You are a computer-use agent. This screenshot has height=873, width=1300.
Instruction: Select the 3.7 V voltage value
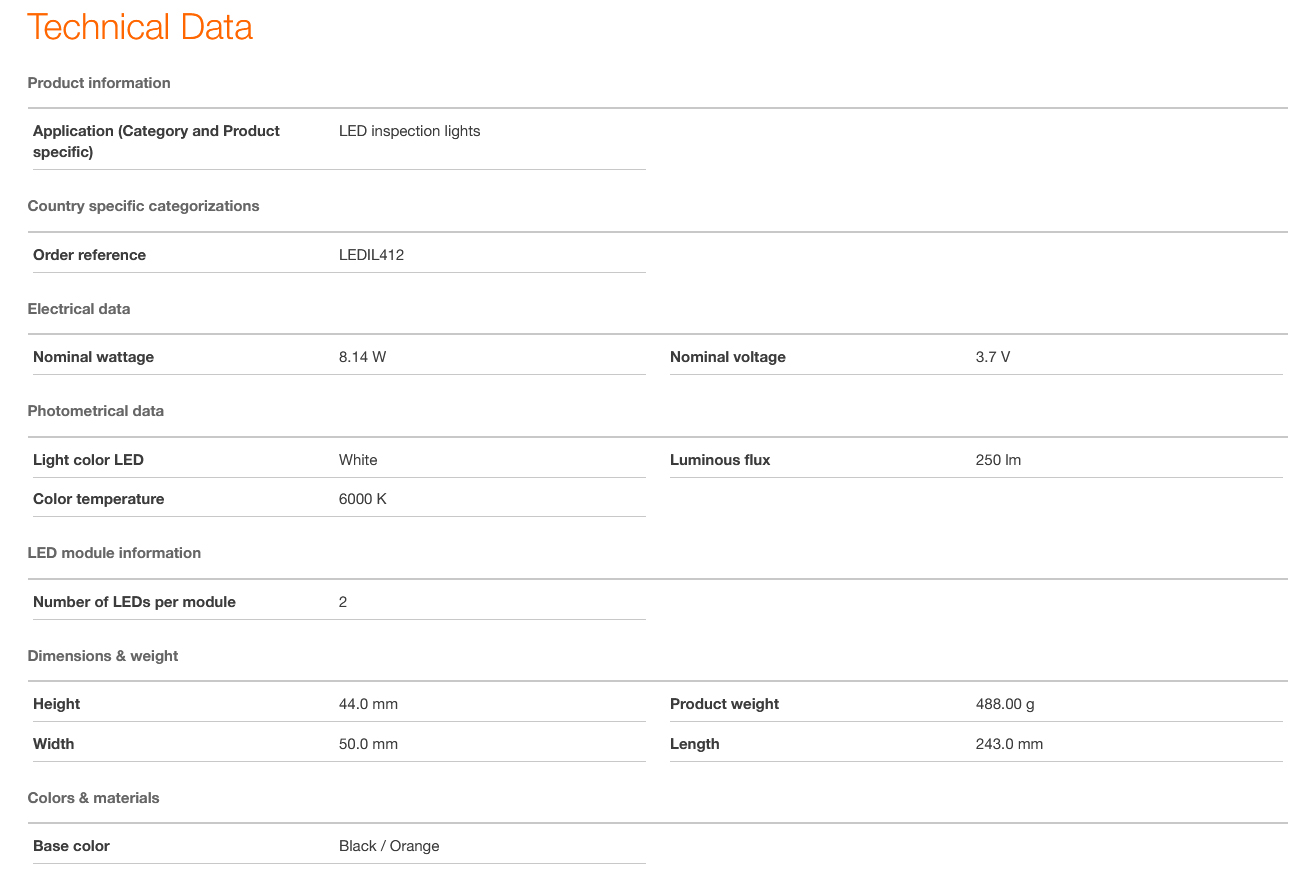(992, 357)
